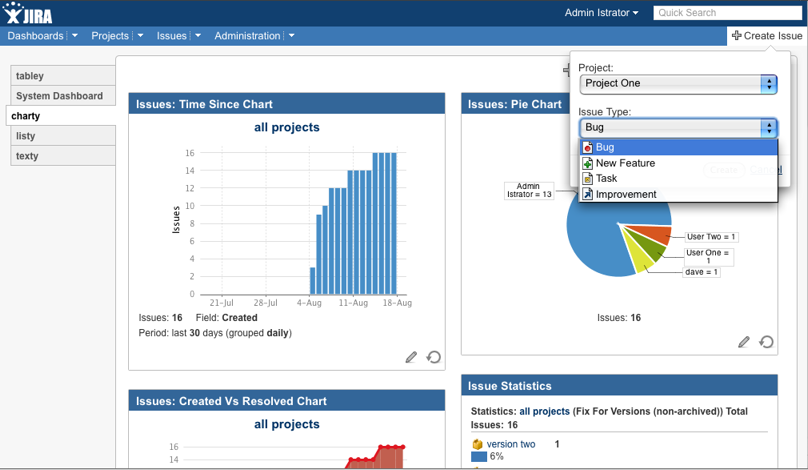The height and width of the screenshot is (470, 808).
Task: Click the blue 6% progress bar
Action: (479, 457)
